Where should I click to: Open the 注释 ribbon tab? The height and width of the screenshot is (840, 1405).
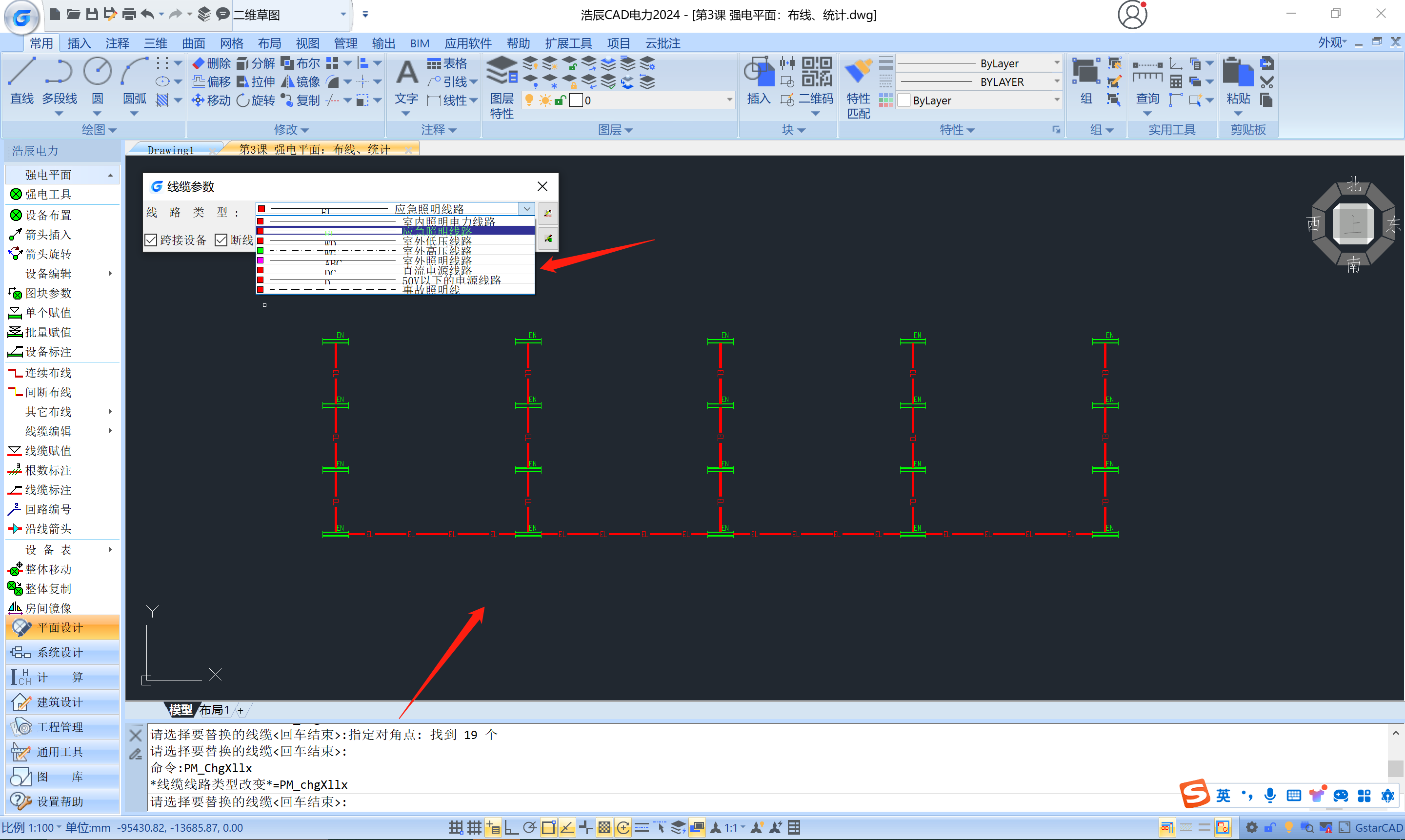tap(117, 43)
